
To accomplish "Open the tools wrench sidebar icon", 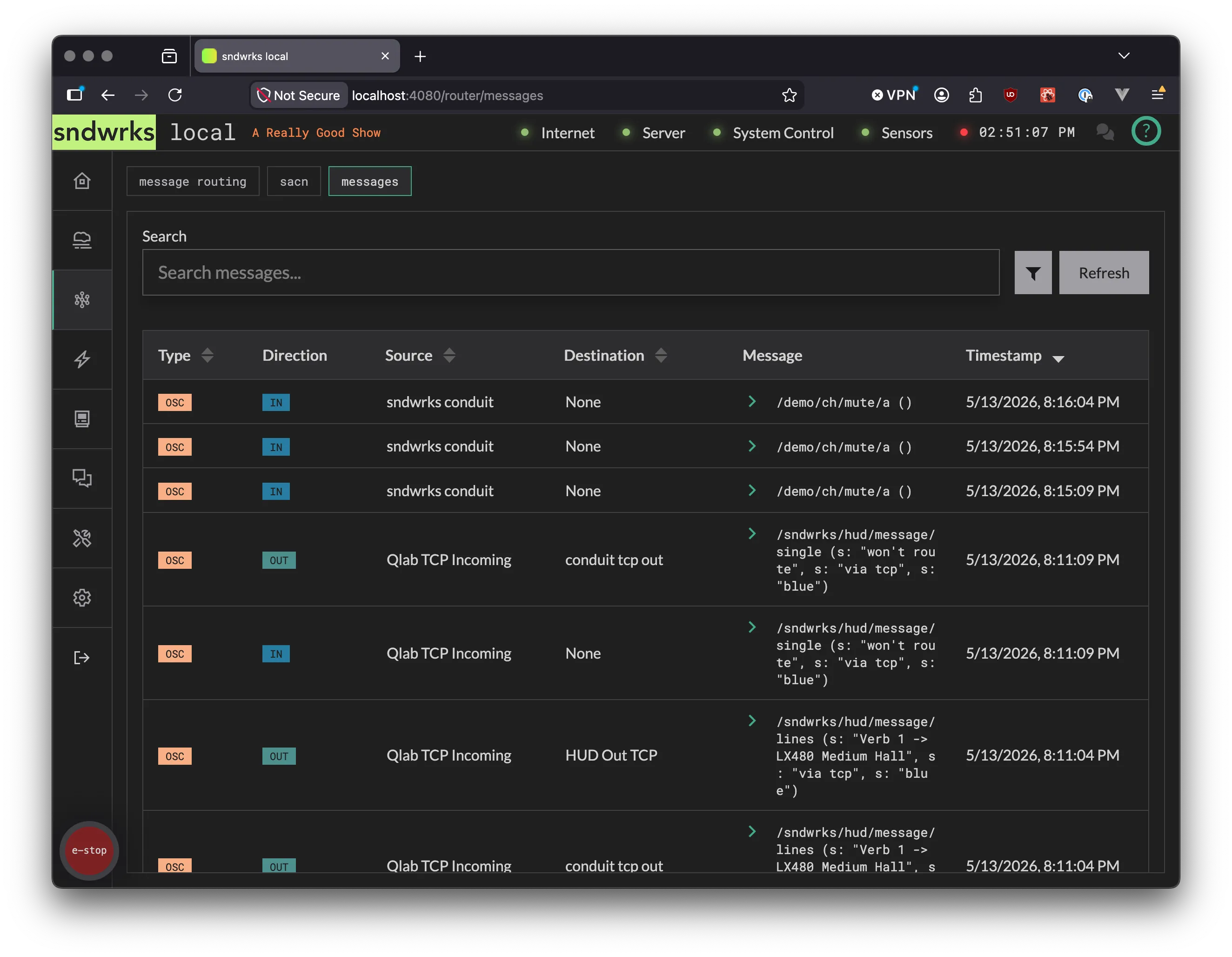I will (x=82, y=538).
